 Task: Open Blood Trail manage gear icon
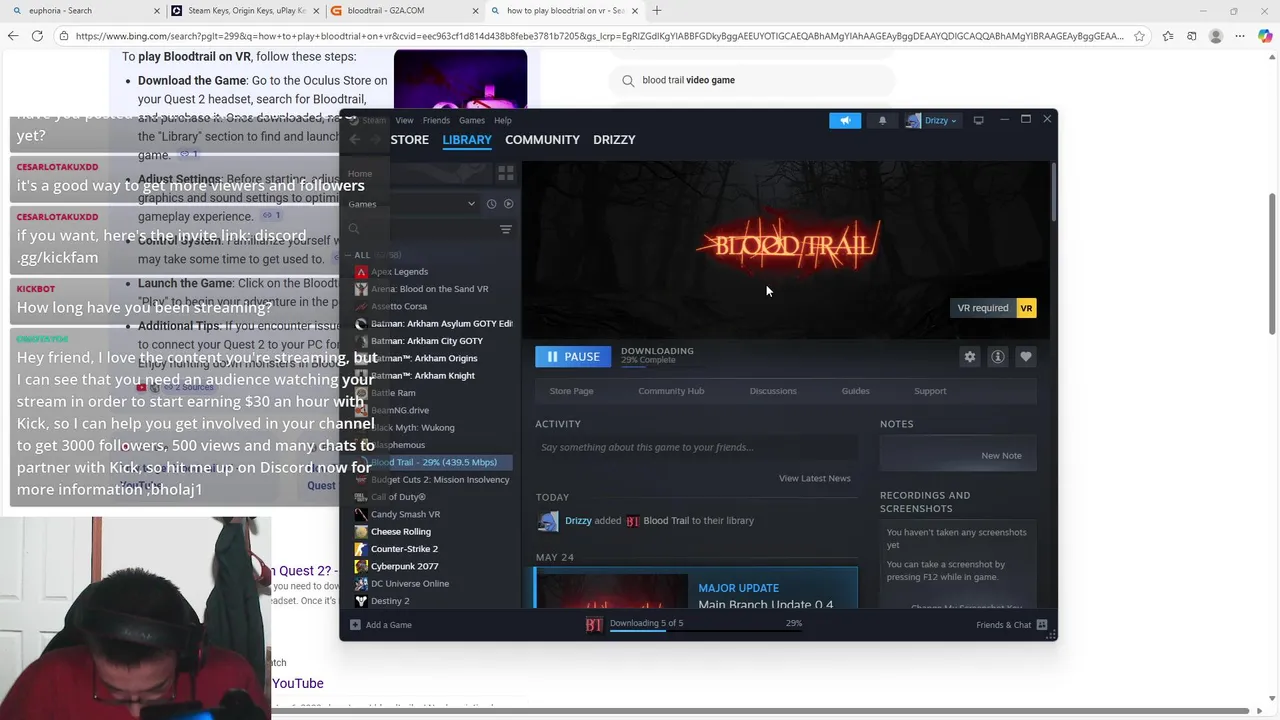click(x=969, y=356)
